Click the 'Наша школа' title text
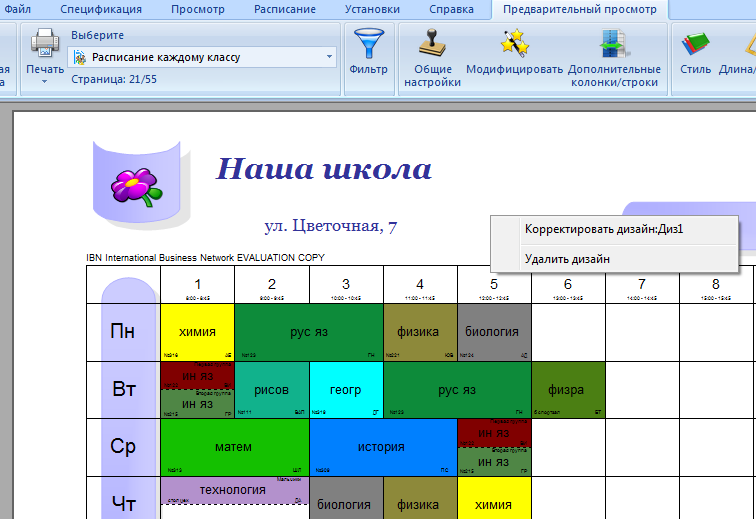Image resolution: width=756 pixels, height=519 pixels. pyautogui.click(x=324, y=169)
